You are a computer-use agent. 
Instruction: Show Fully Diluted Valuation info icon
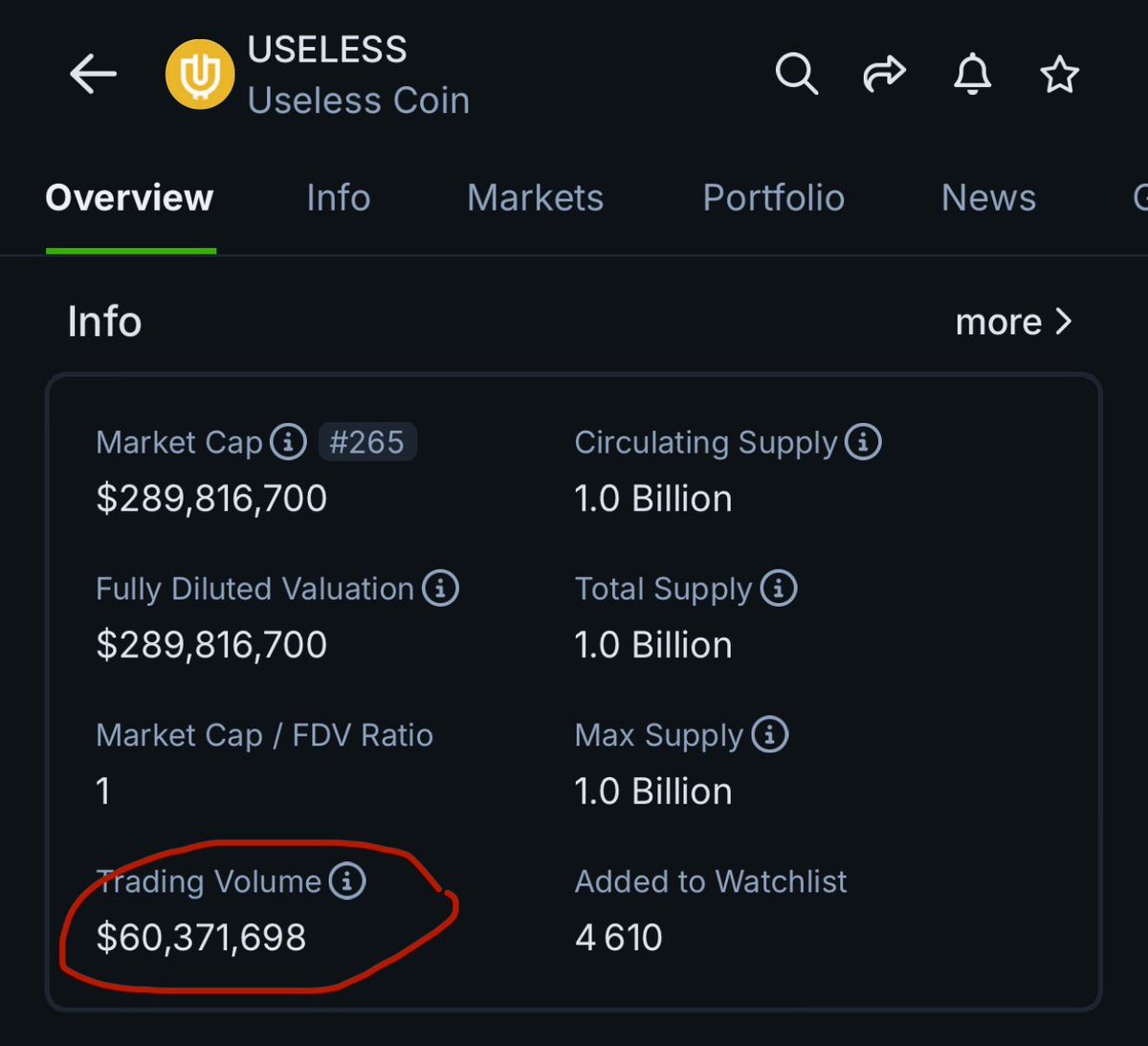coord(440,589)
